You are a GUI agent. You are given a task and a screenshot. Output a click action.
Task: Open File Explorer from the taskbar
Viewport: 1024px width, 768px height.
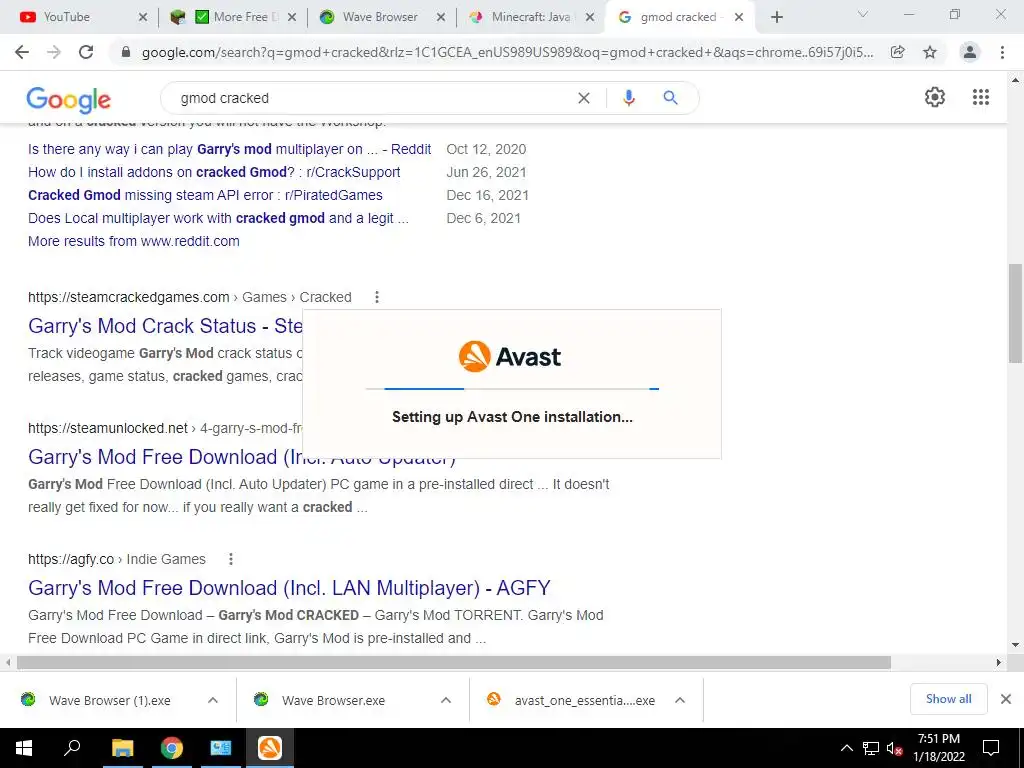click(122, 748)
